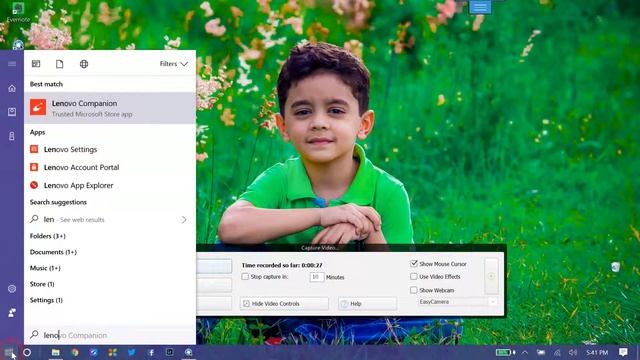Enable the Show Webcam checkbox
The image size is (640, 360).
tap(414, 290)
